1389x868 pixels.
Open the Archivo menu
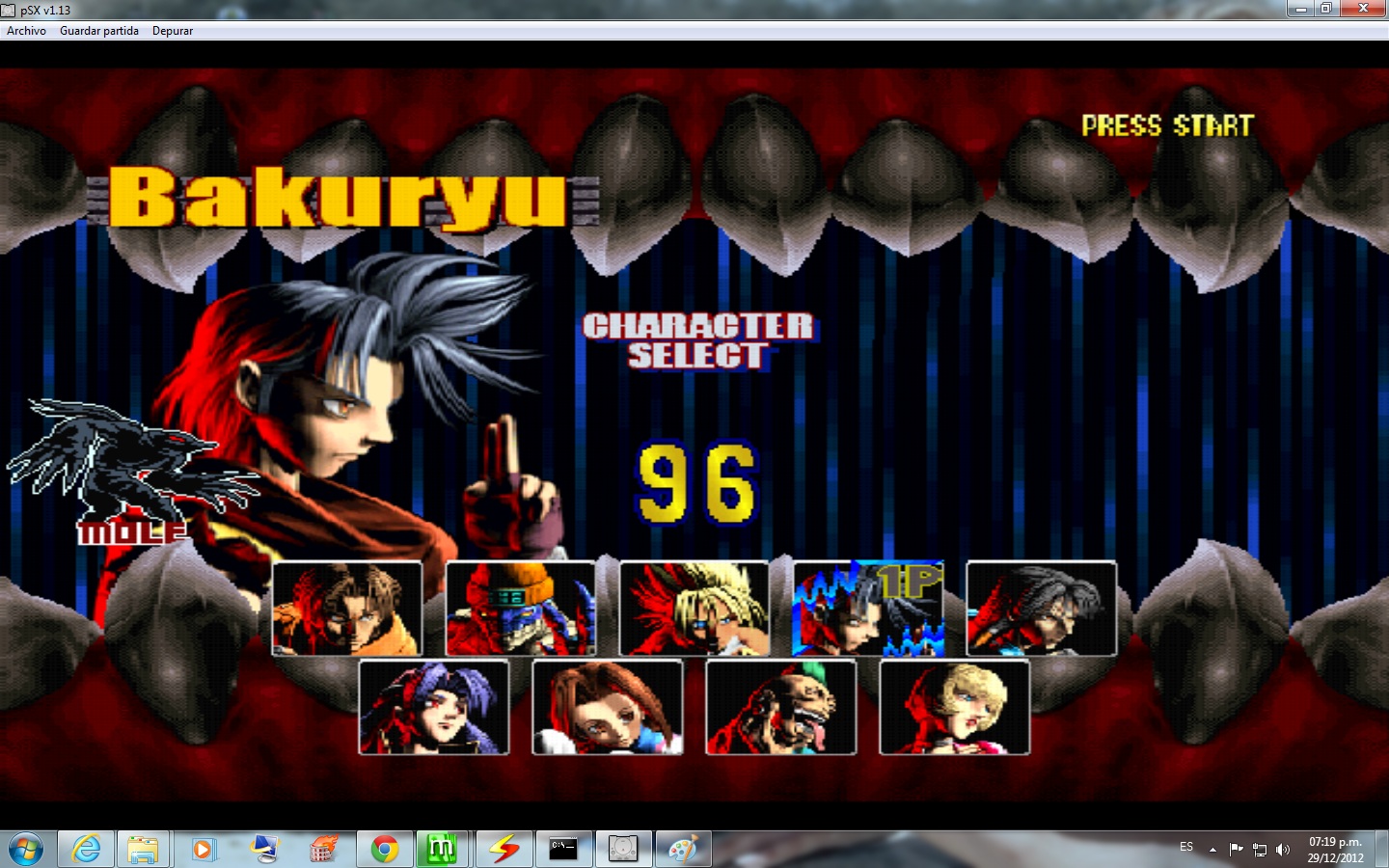tap(26, 31)
